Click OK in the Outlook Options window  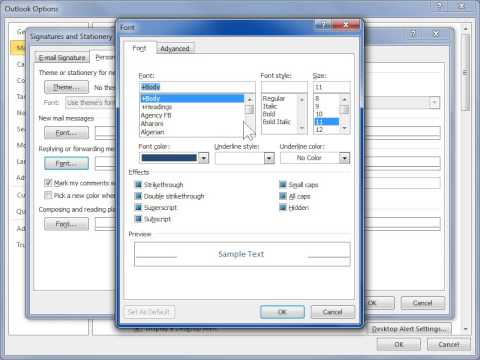(399, 344)
